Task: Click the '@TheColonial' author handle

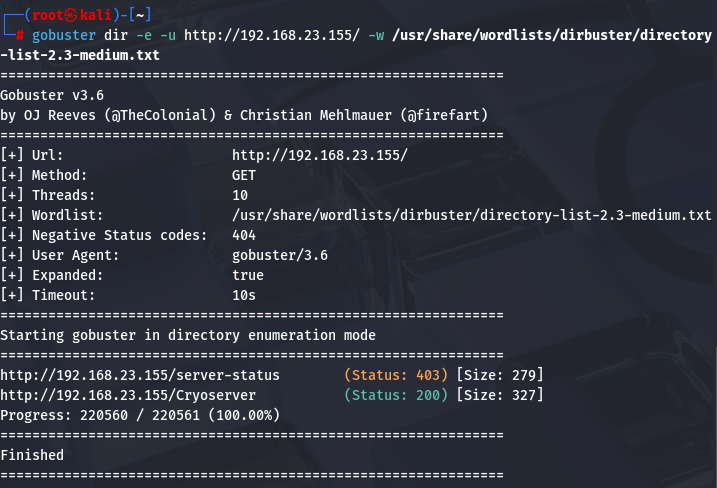Action: (160, 115)
